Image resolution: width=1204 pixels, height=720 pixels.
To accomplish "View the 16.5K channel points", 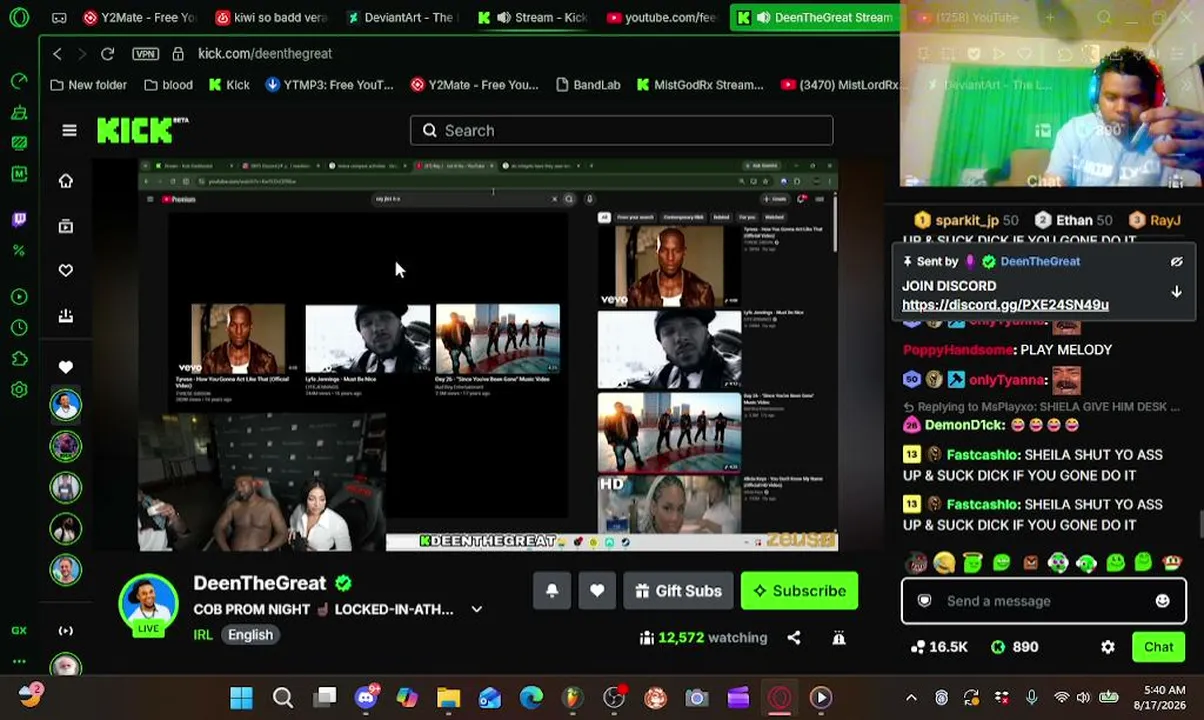I will coord(940,647).
